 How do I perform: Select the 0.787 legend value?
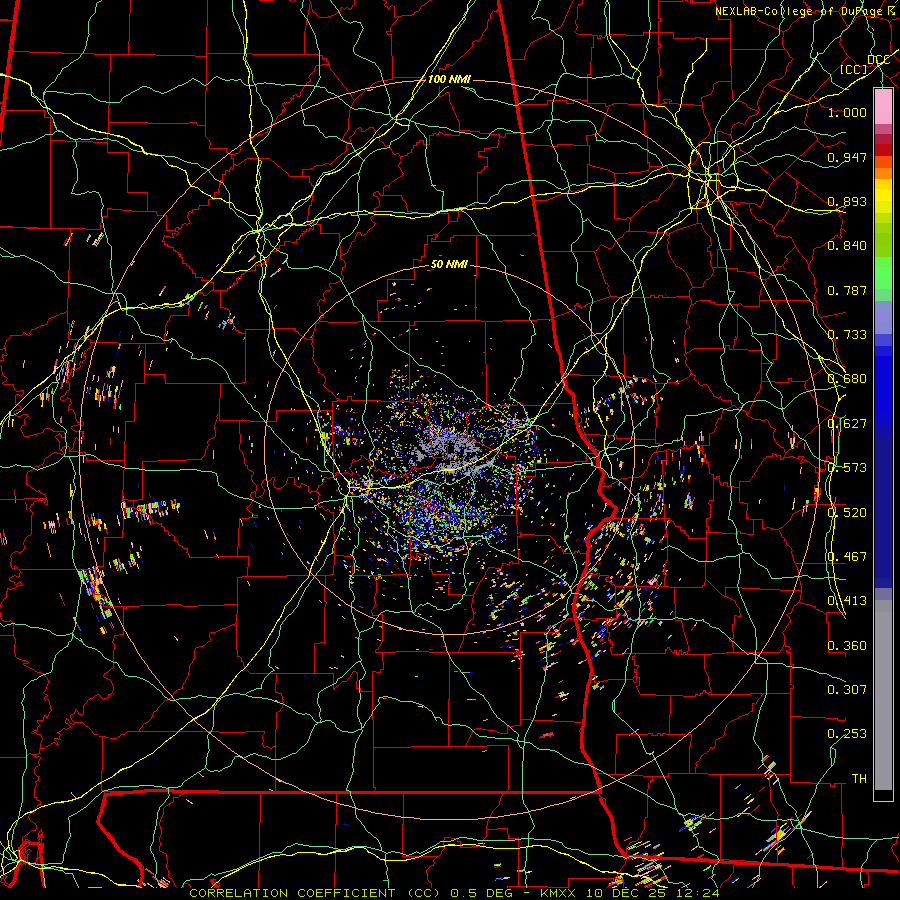(847, 290)
